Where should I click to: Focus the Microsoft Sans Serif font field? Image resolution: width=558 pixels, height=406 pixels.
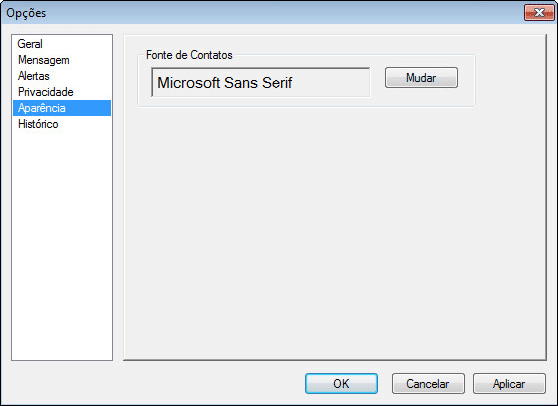[260, 82]
